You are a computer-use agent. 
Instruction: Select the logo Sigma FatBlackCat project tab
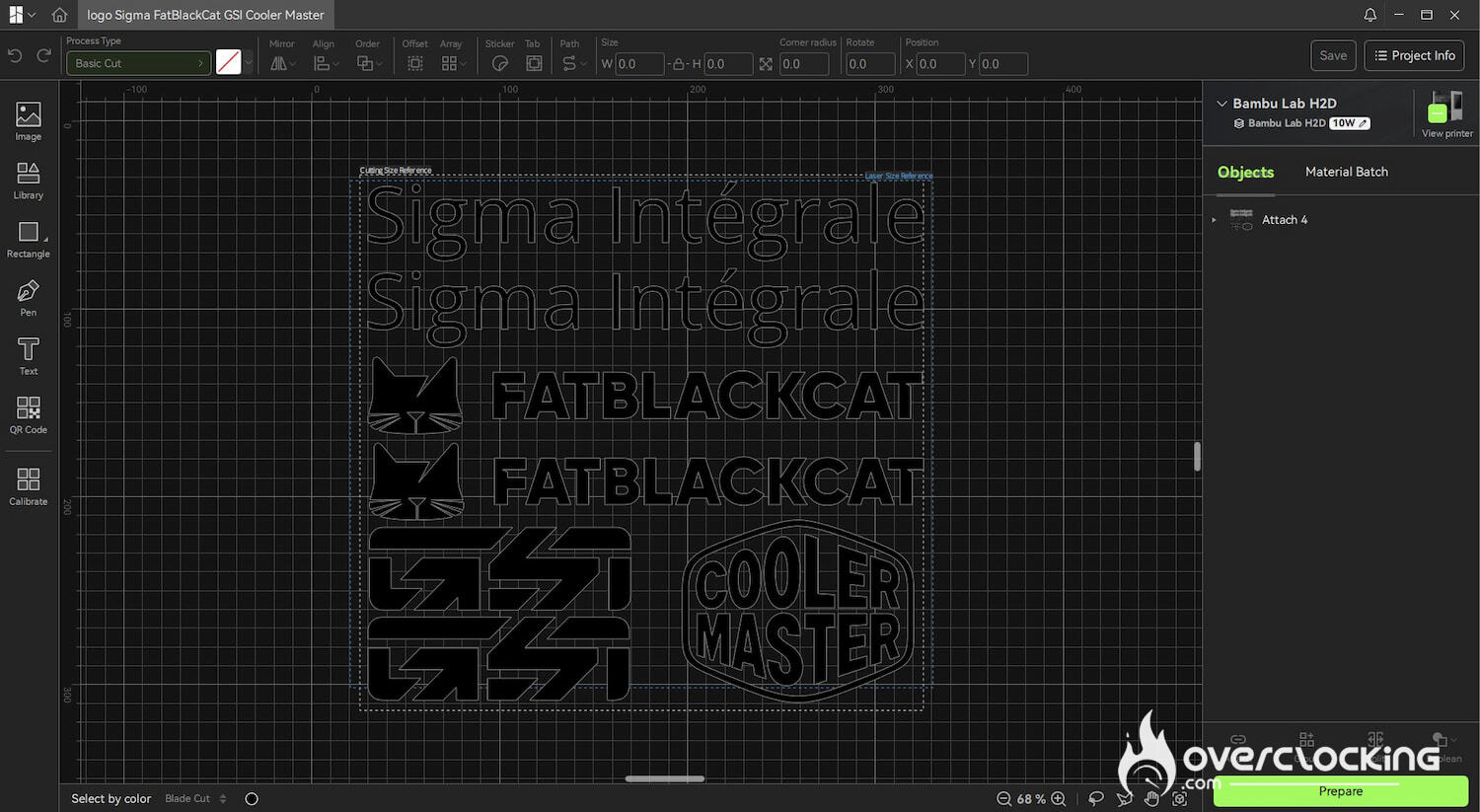tap(205, 15)
